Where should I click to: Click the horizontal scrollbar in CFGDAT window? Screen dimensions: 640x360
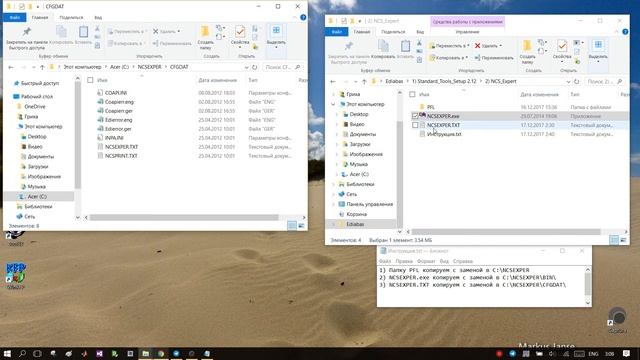(184, 218)
